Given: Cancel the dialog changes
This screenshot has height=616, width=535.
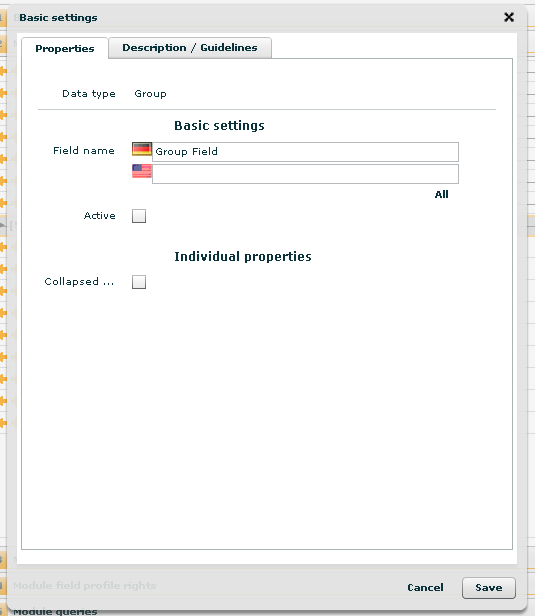Looking at the screenshot, I should (x=425, y=587).
